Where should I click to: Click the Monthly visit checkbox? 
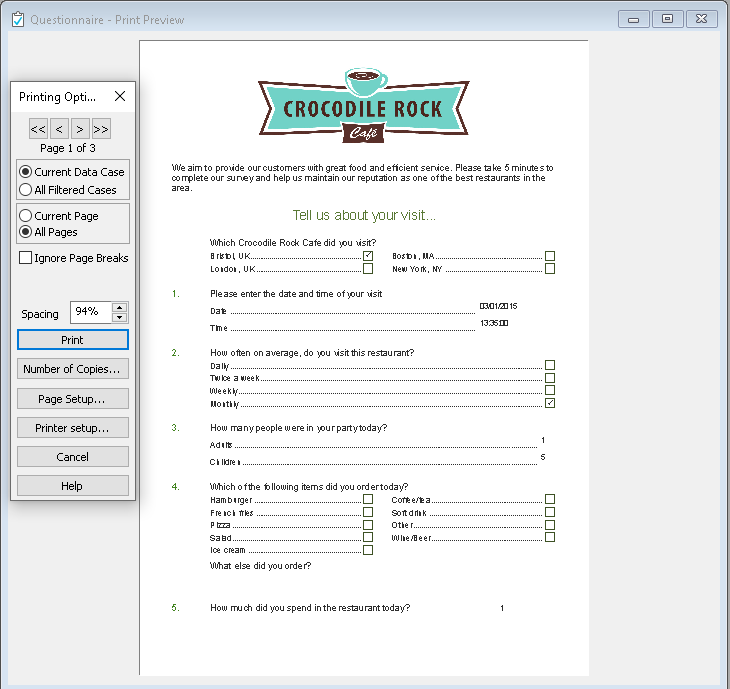(x=550, y=403)
